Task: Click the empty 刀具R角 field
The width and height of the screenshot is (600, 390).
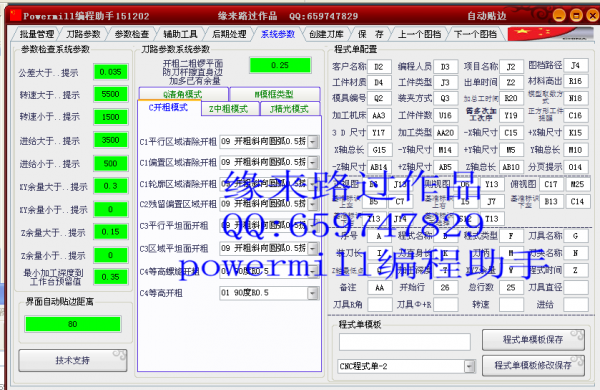Action: pos(379,305)
